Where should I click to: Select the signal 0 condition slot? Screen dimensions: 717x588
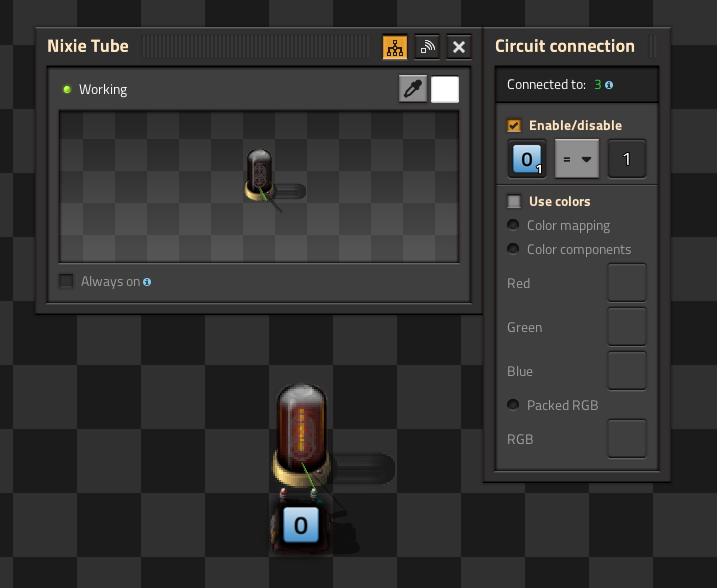tap(527, 159)
